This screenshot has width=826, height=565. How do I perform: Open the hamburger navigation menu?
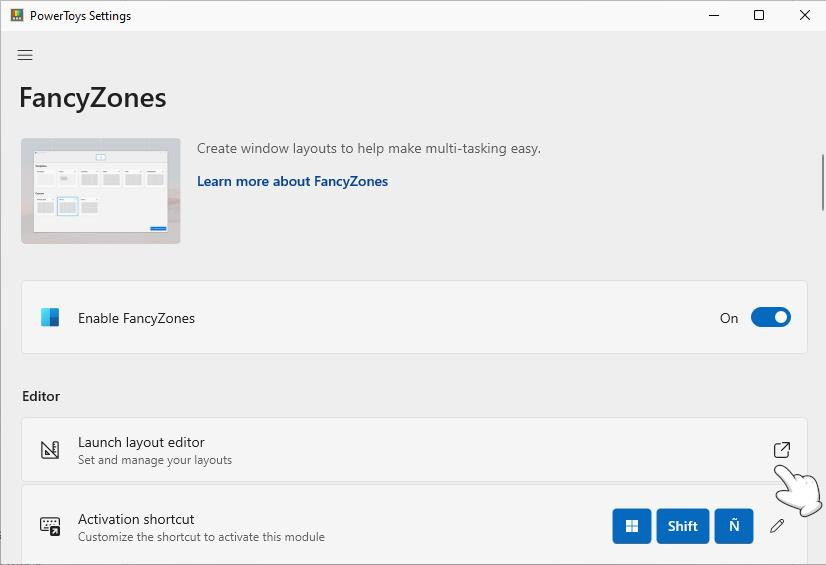pyautogui.click(x=25, y=55)
